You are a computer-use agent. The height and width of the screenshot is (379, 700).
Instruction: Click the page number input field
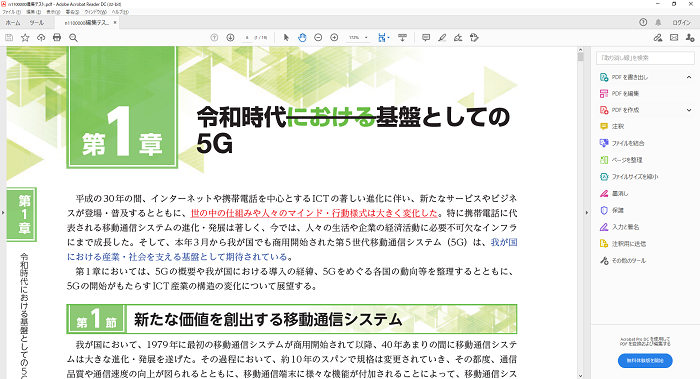coord(247,38)
